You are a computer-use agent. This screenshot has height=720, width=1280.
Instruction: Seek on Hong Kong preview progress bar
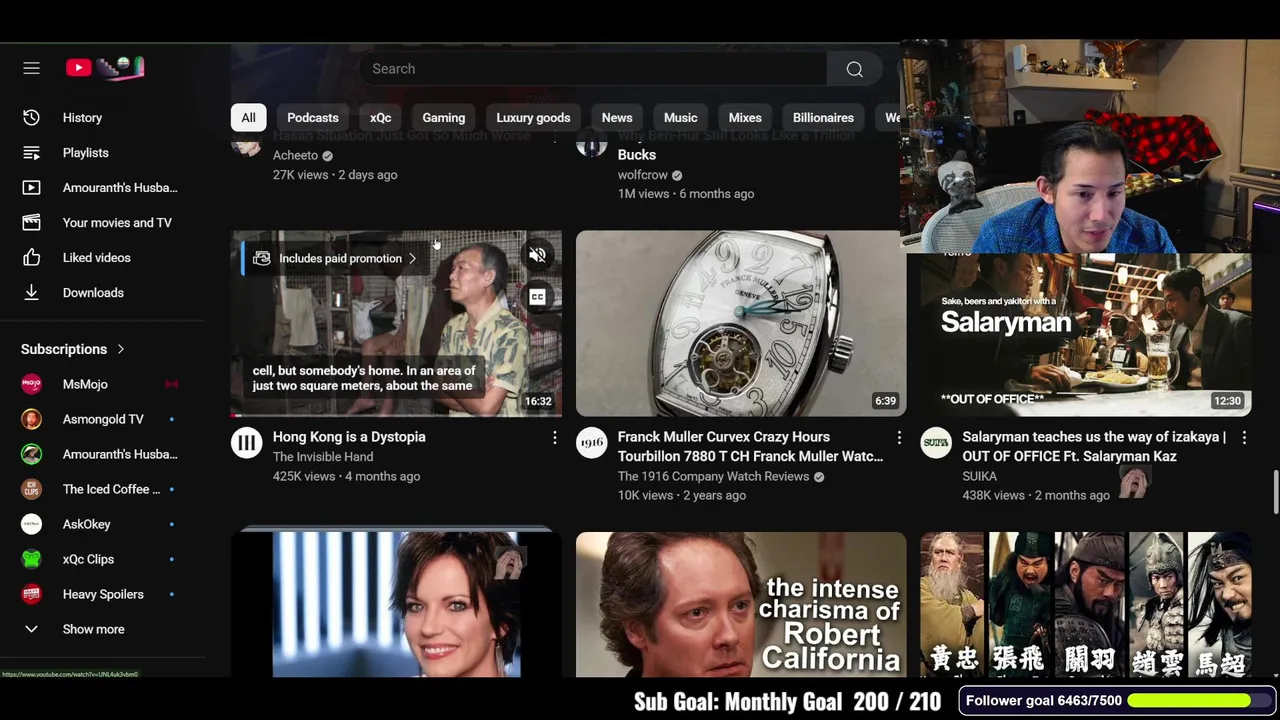396,415
